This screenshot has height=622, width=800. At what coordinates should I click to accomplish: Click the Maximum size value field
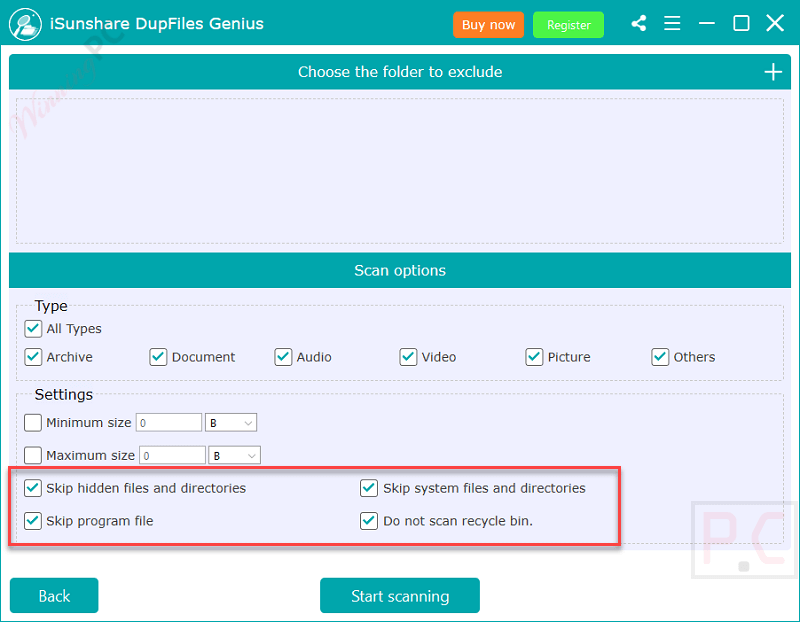171,456
